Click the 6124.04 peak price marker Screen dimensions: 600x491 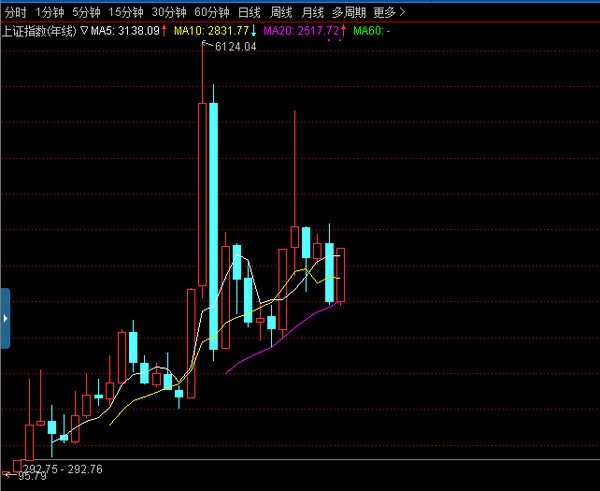236,46
